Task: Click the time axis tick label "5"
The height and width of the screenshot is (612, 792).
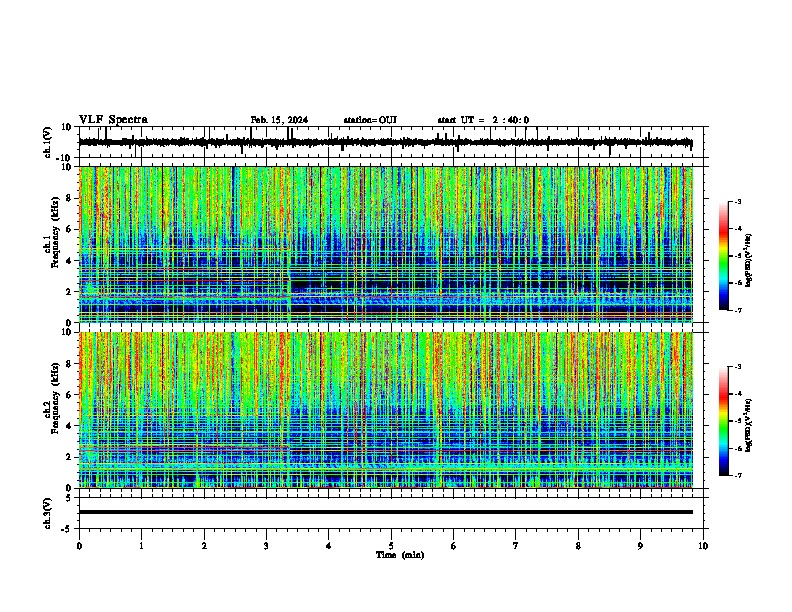Action: [391, 546]
